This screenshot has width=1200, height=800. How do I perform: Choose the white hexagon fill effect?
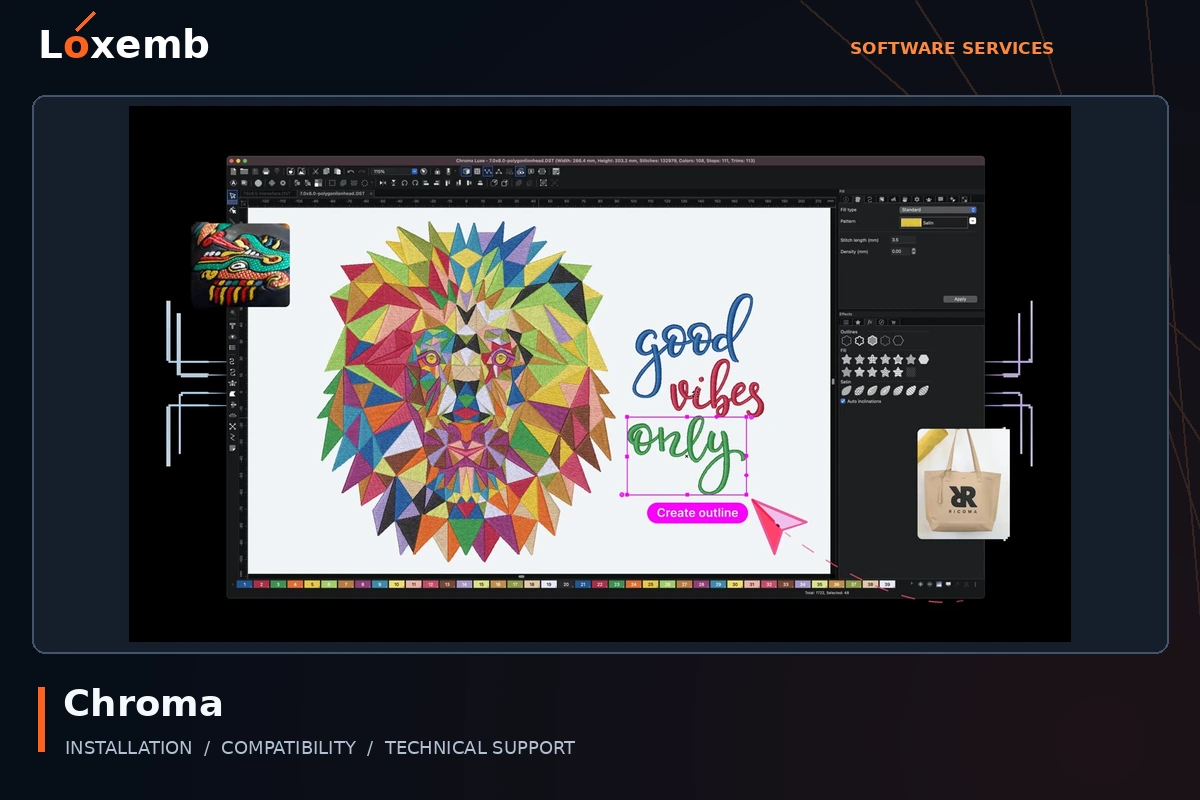point(923,359)
